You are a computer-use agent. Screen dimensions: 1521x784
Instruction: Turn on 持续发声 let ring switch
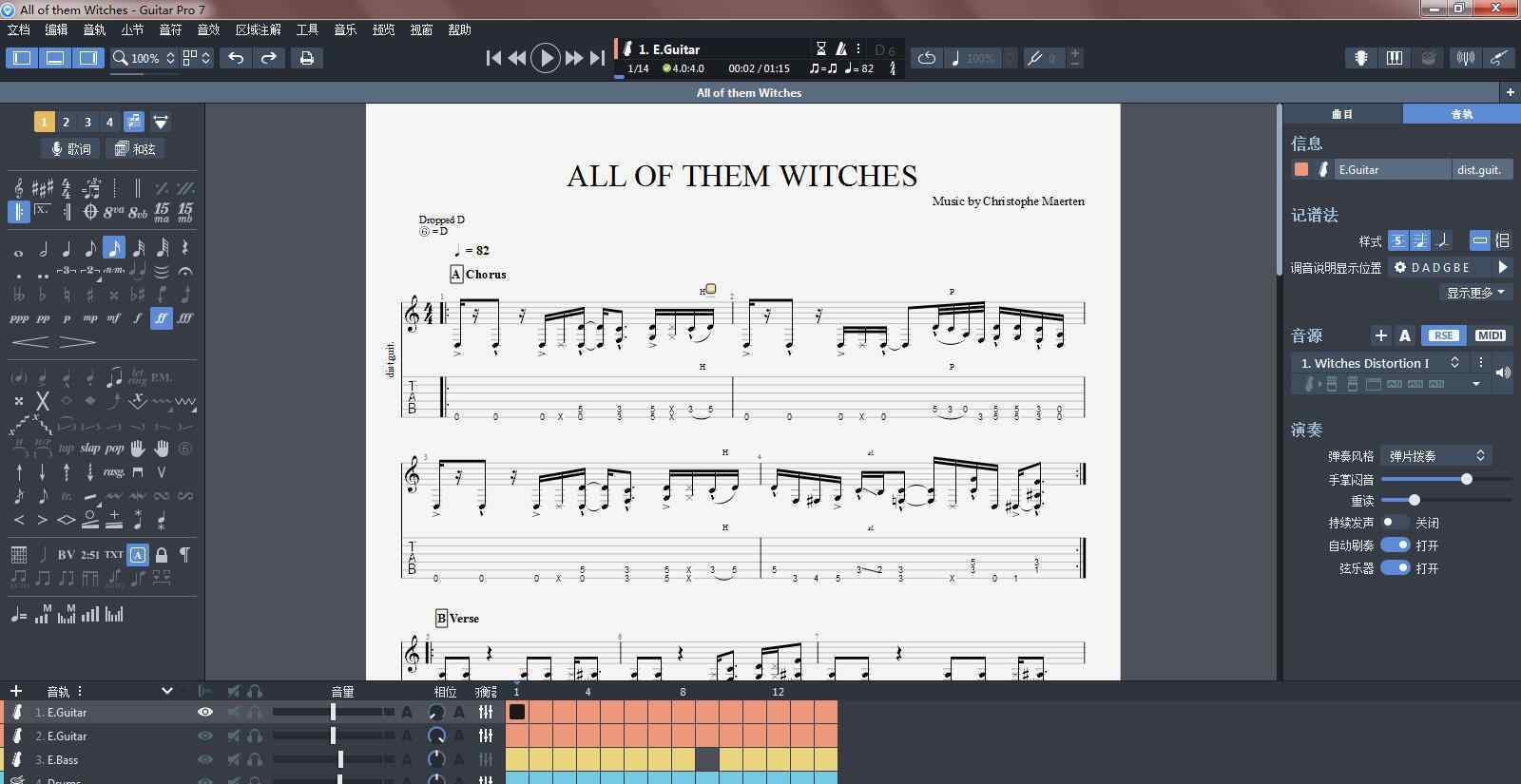click(x=1395, y=523)
